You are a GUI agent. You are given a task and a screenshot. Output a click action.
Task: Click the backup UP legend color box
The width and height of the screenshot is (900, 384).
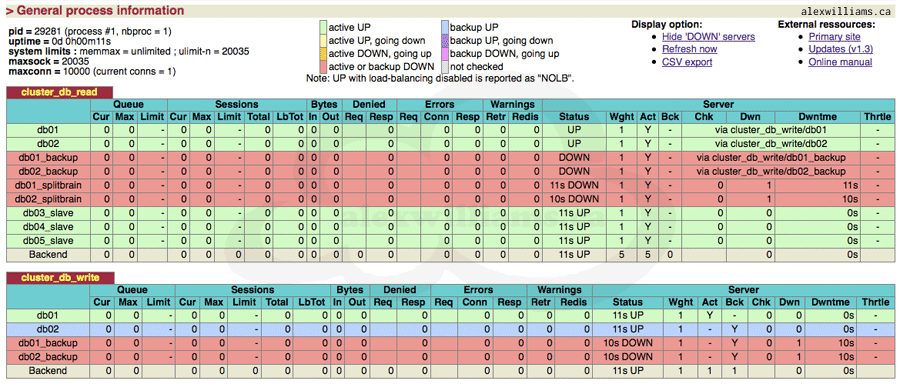point(444,27)
